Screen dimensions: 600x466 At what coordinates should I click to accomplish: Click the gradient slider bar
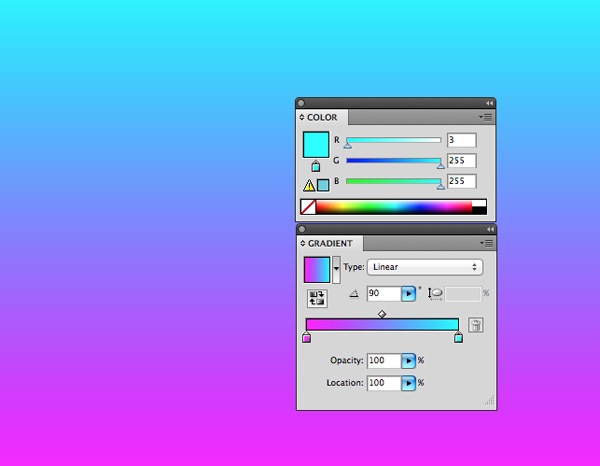click(382, 324)
